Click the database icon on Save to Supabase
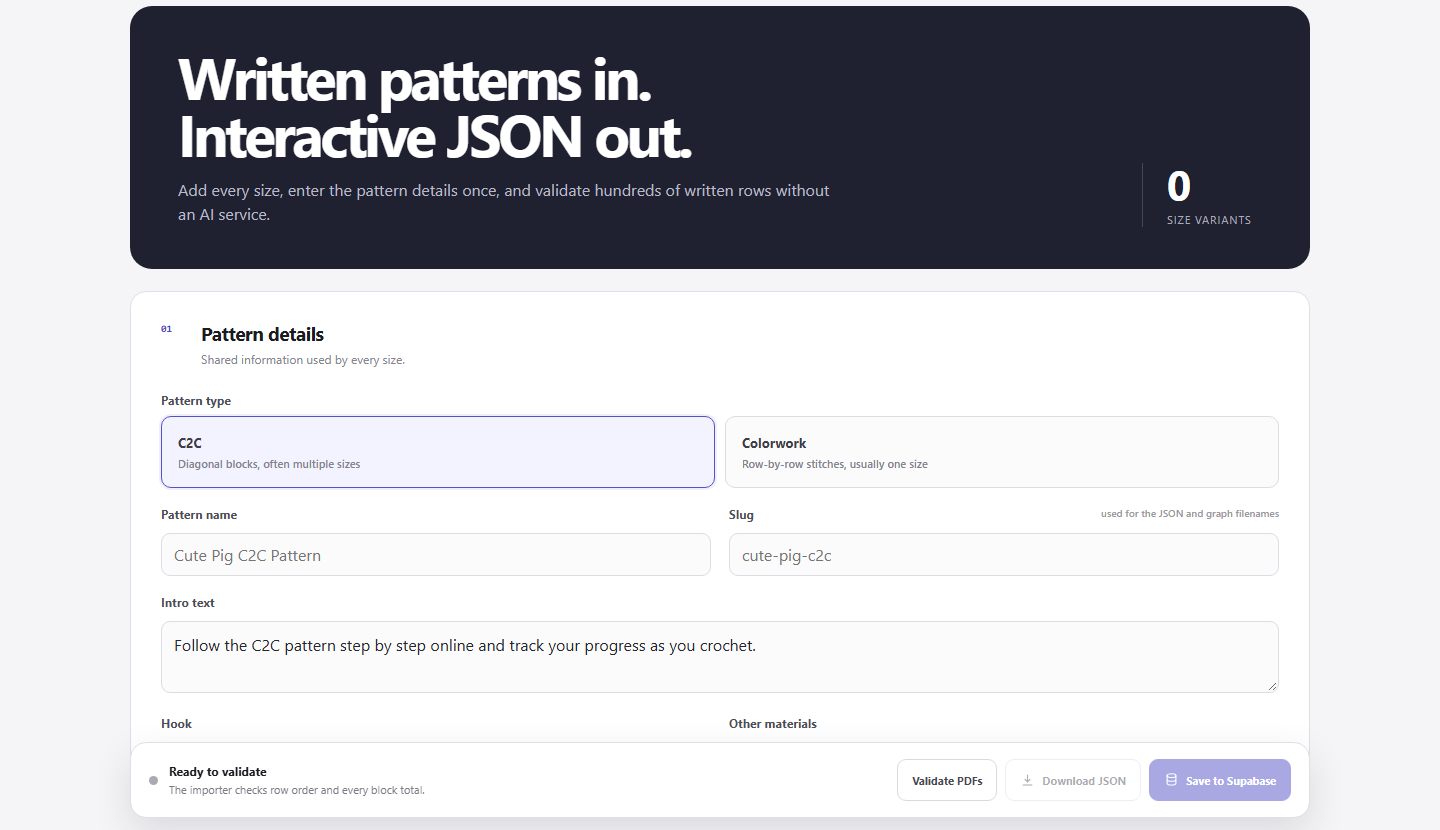Viewport: 1440px width, 830px height. coord(1171,780)
